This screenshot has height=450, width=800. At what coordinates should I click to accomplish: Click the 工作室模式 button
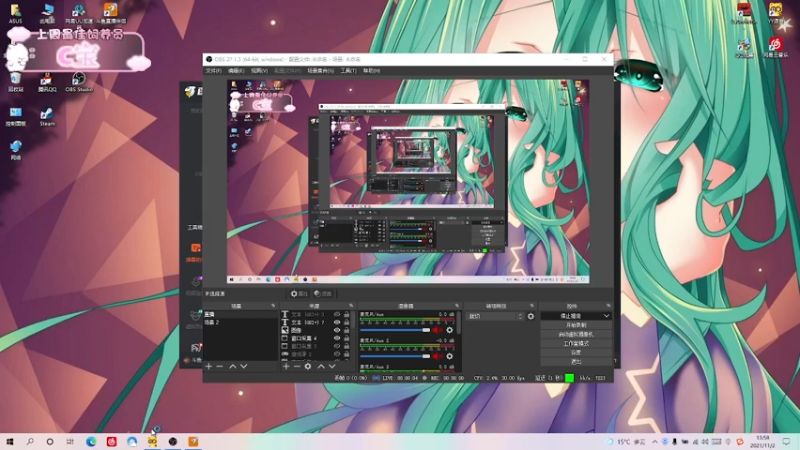coord(576,343)
